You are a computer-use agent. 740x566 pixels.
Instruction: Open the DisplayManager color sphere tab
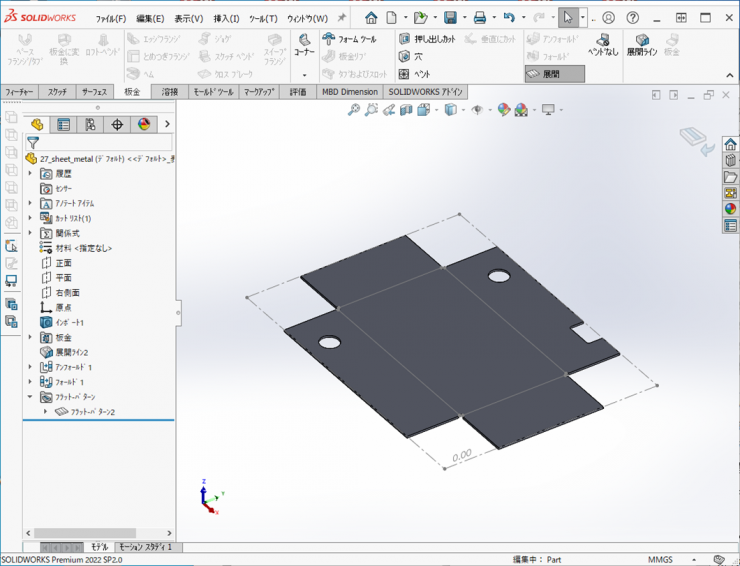(144, 124)
